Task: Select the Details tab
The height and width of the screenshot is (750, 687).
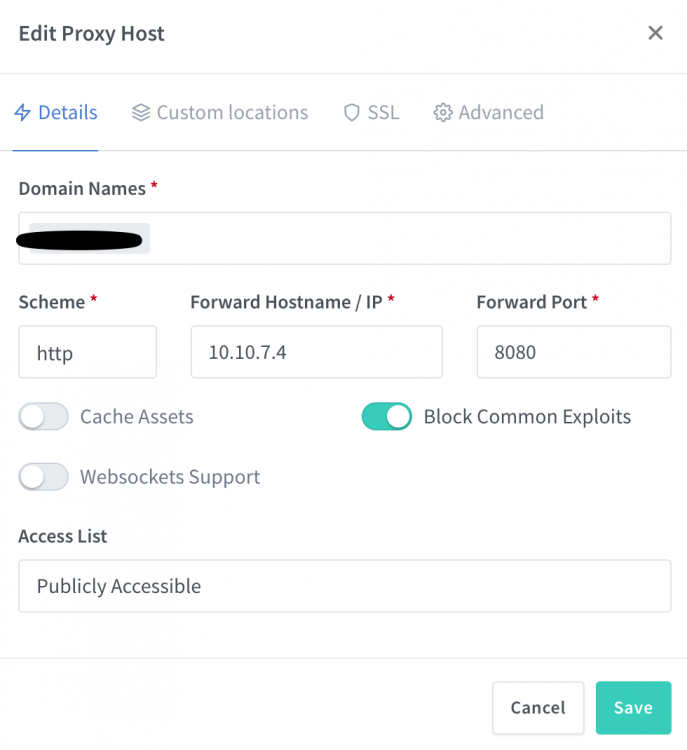Action: coord(55,113)
